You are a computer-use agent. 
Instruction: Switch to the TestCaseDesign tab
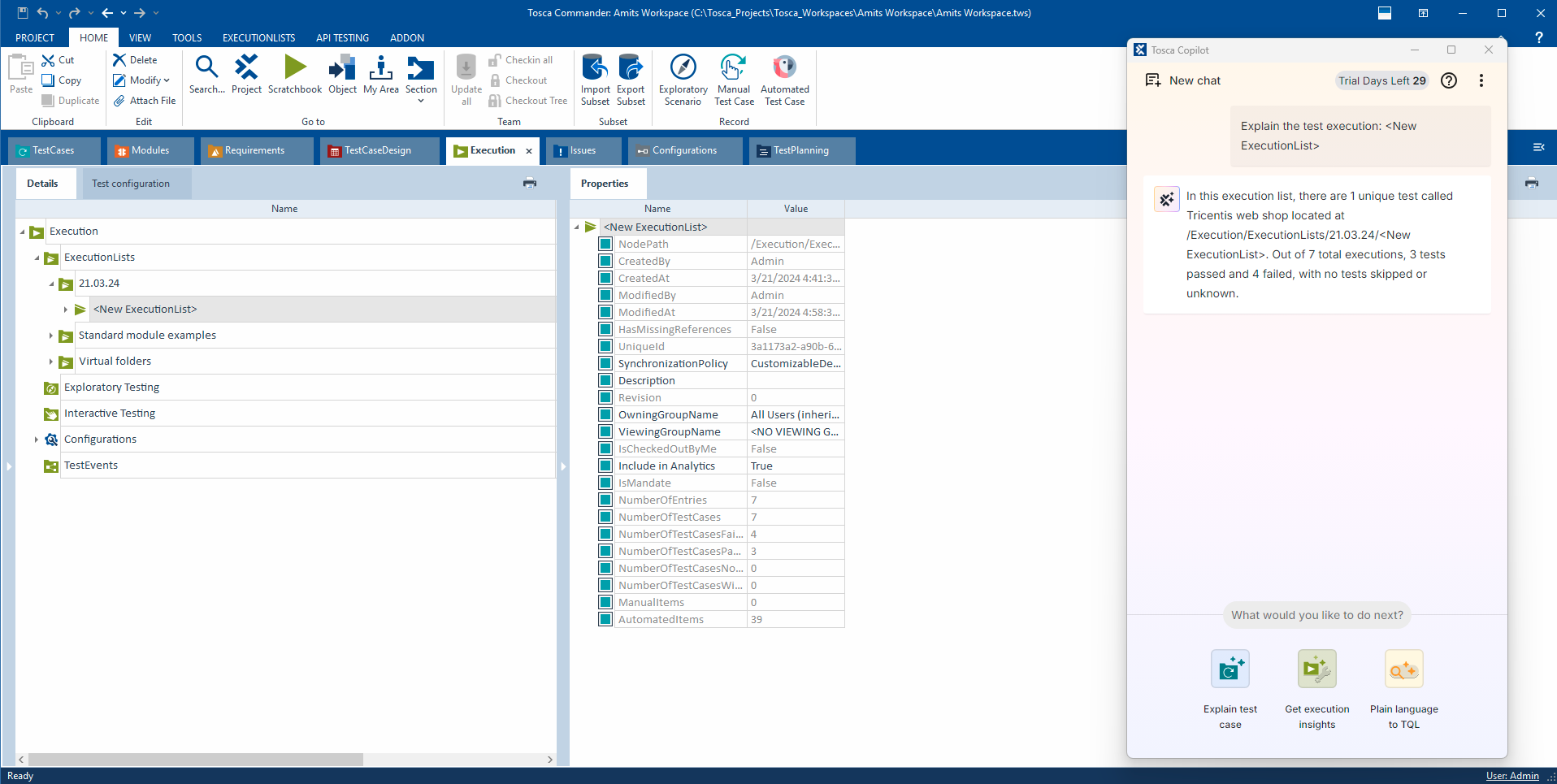point(378,151)
